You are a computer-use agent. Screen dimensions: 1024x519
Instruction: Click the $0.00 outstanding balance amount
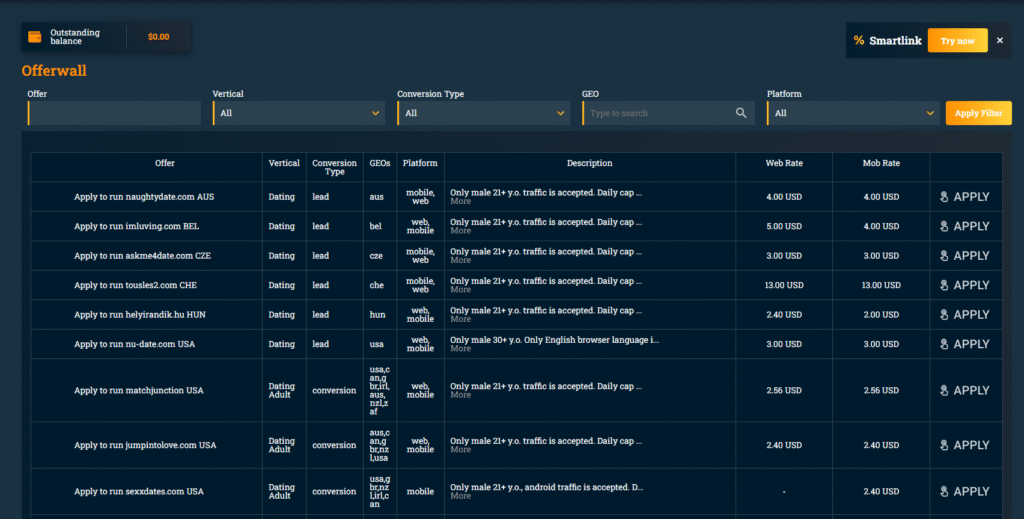pyautogui.click(x=159, y=37)
